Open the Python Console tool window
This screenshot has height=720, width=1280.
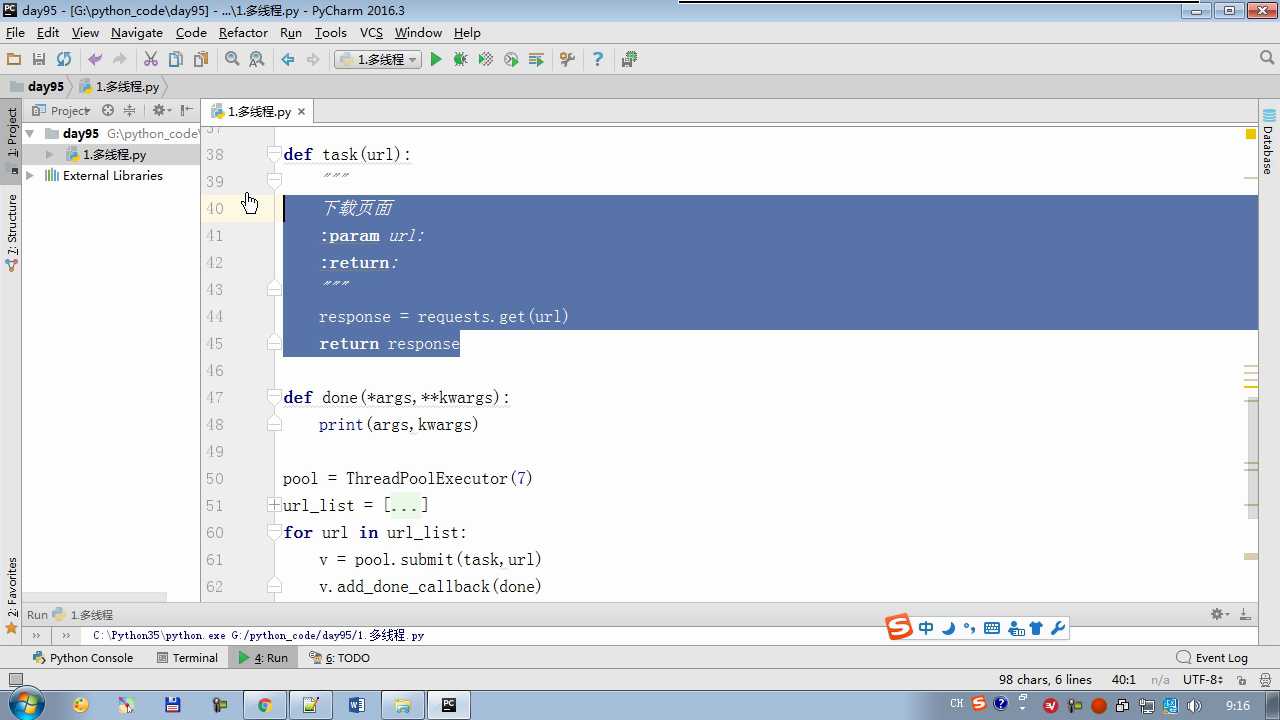pyautogui.click(x=83, y=658)
